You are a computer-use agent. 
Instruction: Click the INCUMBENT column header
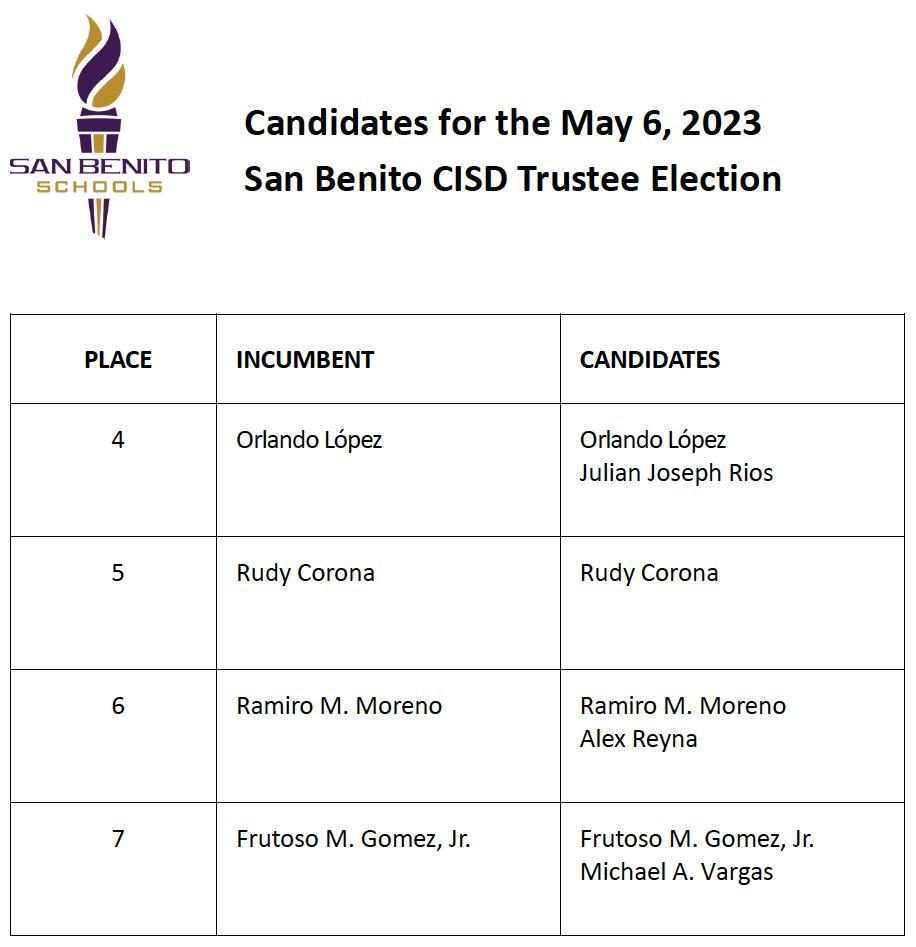click(x=305, y=360)
